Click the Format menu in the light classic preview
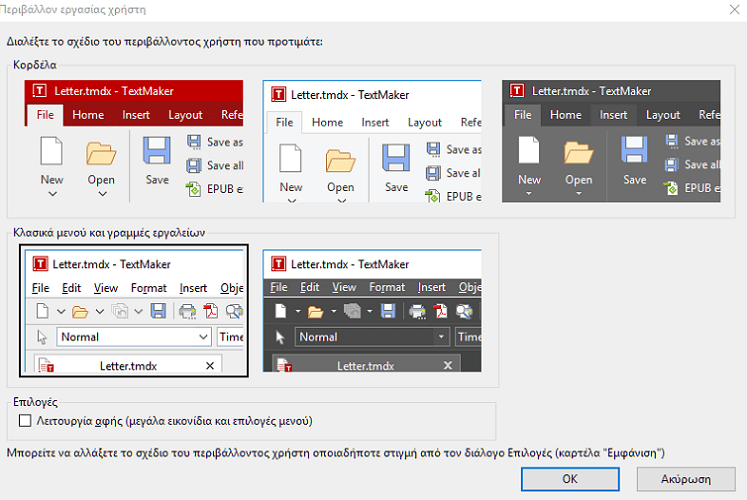747x500 pixels. point(149,288)
